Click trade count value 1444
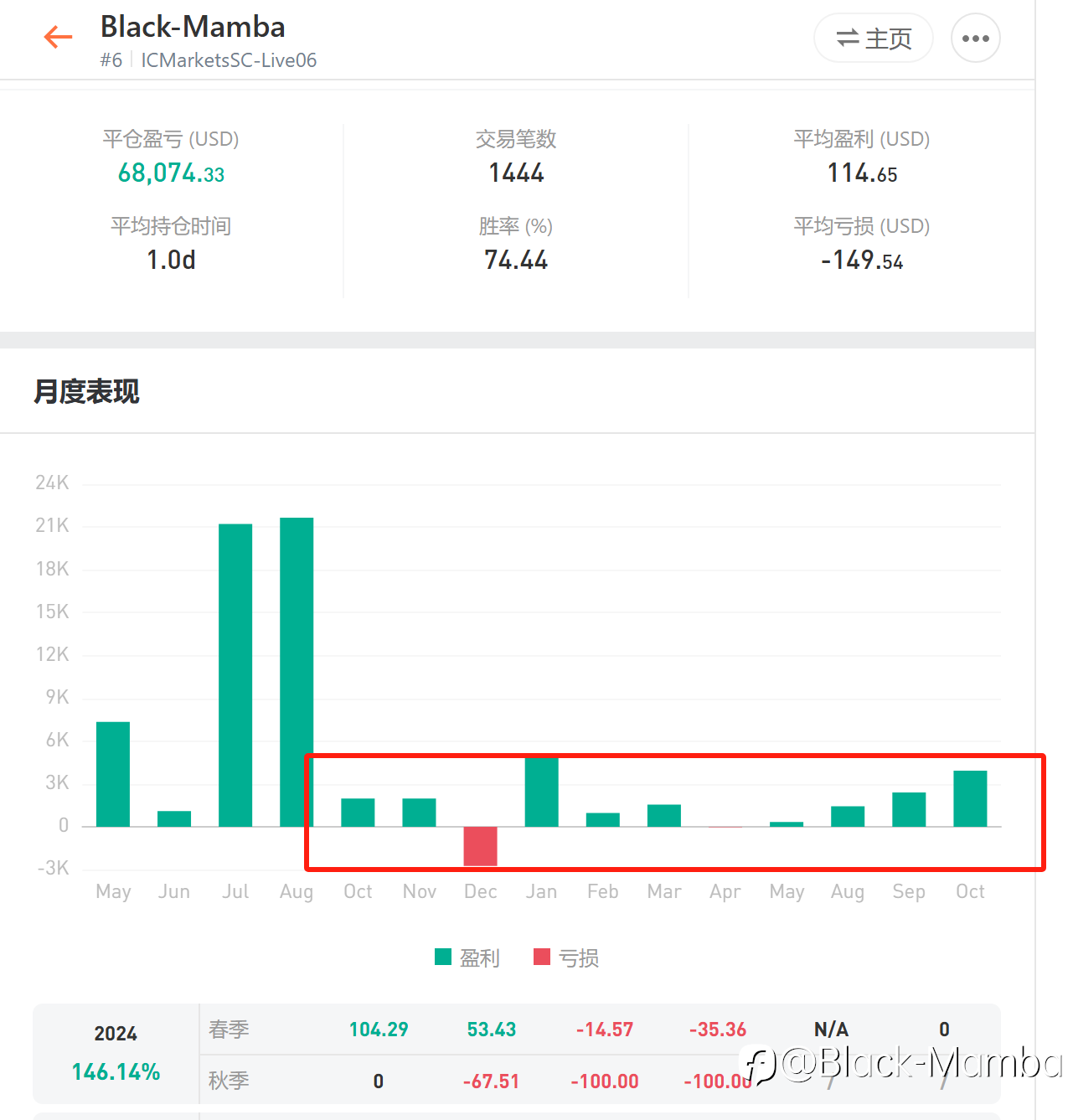This screenshot has height=1120, width=1073. pos(516,173)
